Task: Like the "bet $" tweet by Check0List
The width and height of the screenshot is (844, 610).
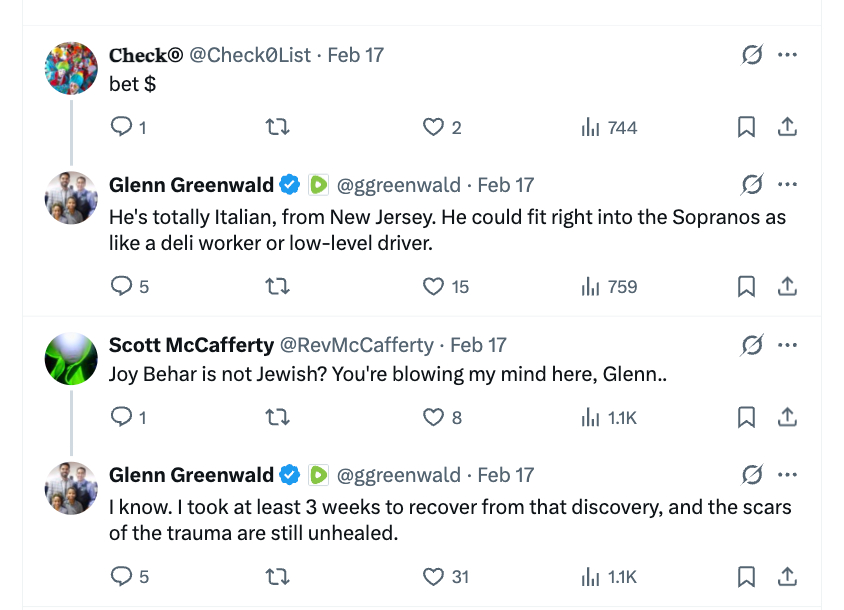Action: click(x=433, y=127)
